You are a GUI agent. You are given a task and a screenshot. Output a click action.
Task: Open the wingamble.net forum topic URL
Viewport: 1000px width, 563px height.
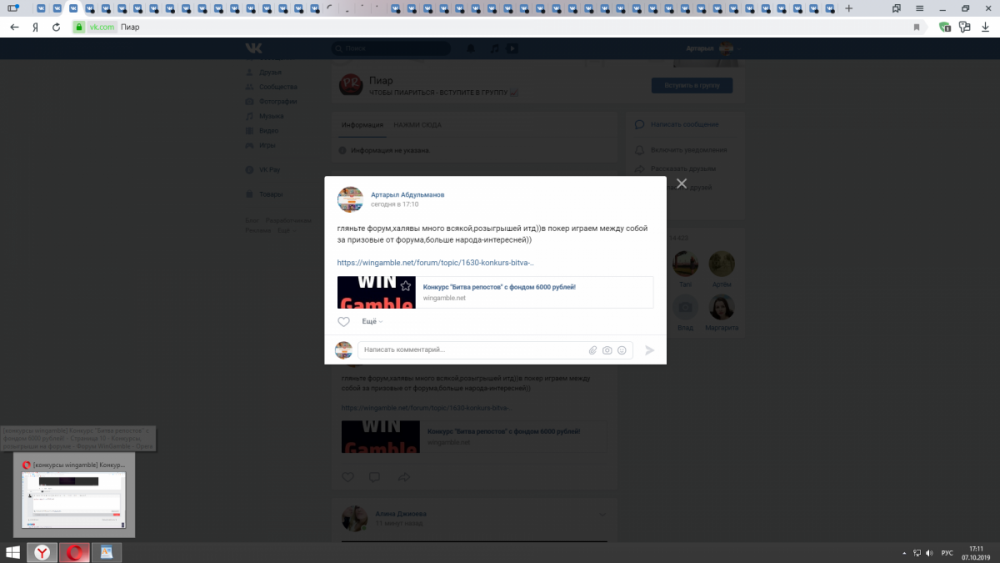click(435, 263)
